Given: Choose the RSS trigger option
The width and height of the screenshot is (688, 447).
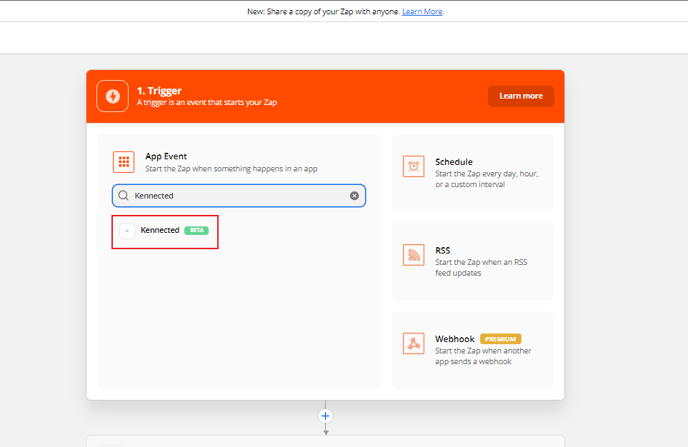Looking at the screenshot, I should tap(472, 261).
